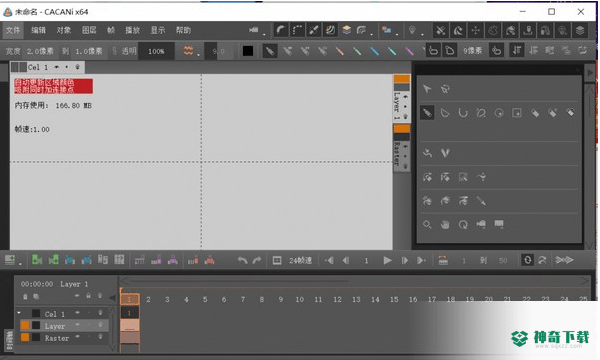Screen dimensions: 600x360
Task: Select the pen drawing tool in tool panel
Action: [x=427, y=113]
